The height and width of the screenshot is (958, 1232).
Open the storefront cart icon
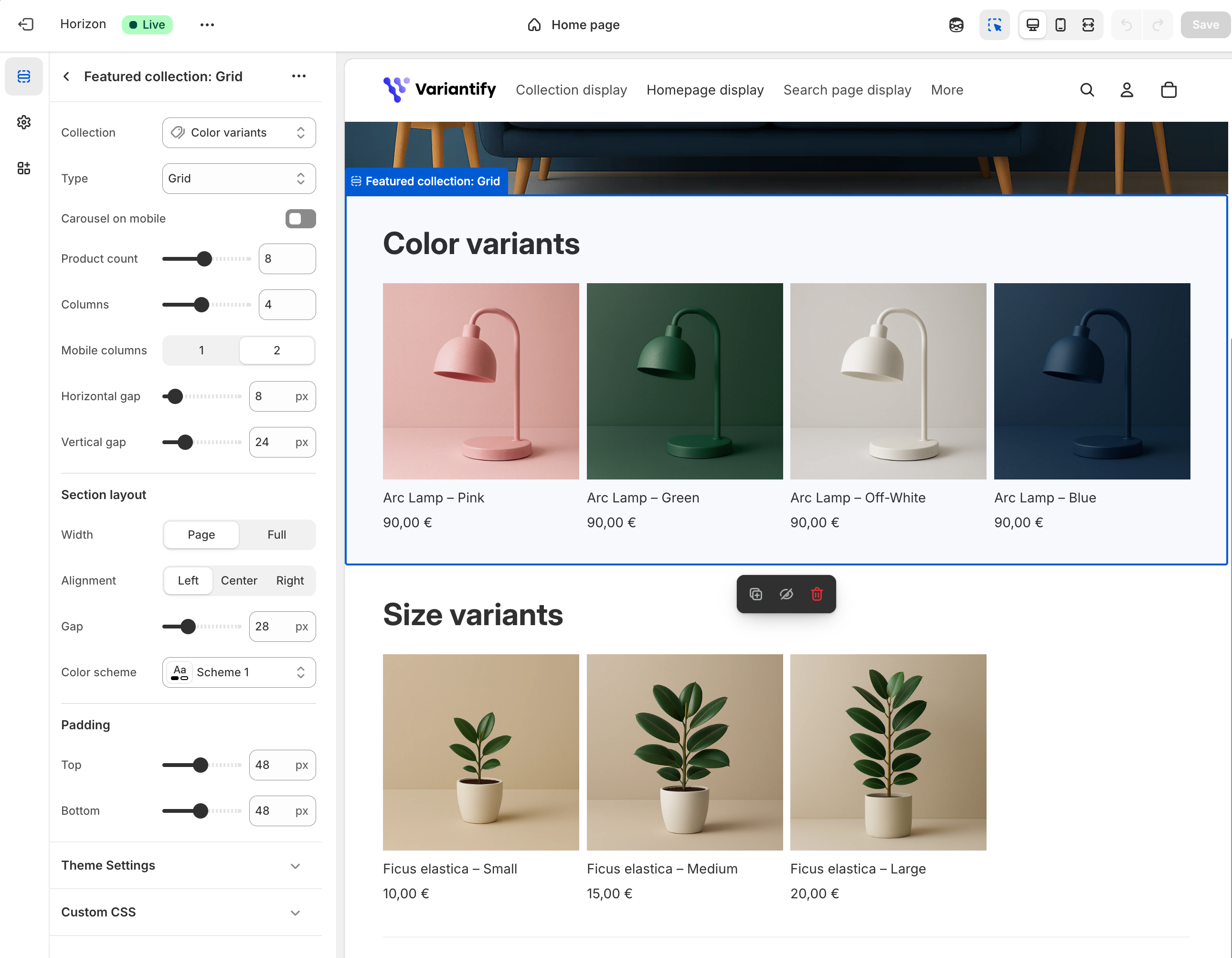pos(1168,90)
